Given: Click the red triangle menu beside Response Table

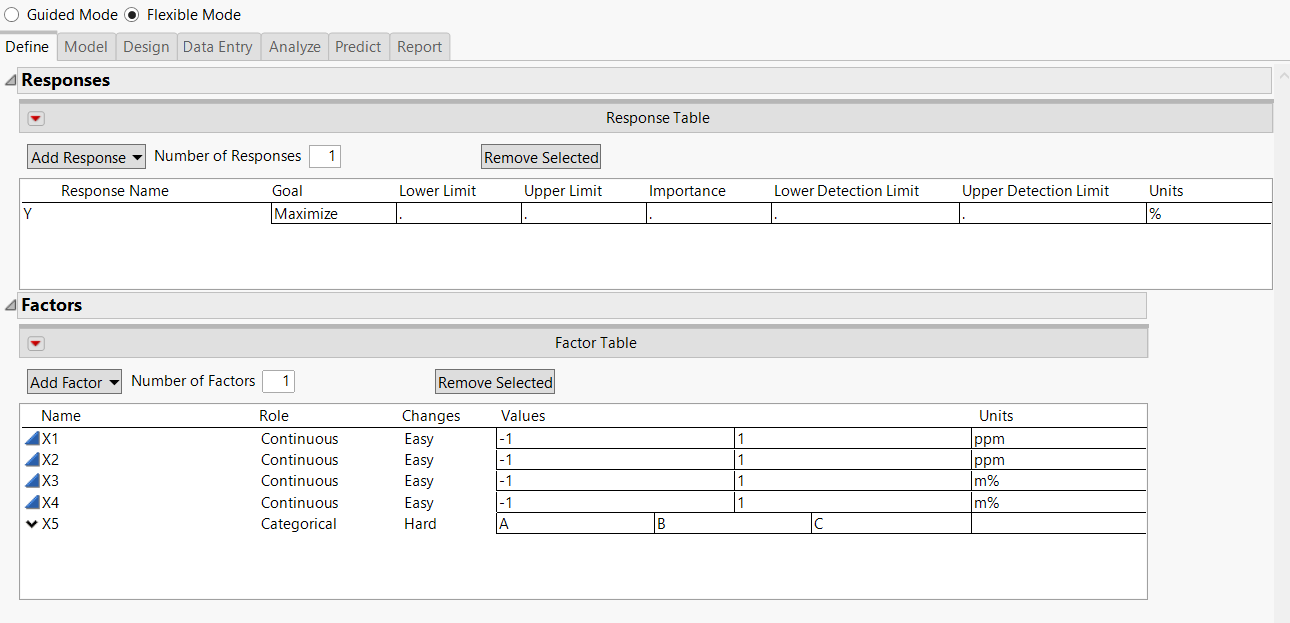Looking at the screenshot, I should click(x=36, y=118).
